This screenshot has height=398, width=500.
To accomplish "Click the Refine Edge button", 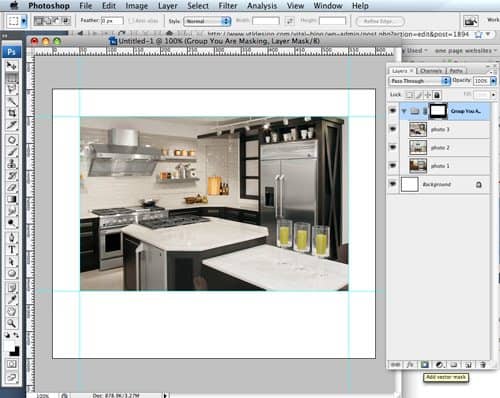I will click(380, 21).
